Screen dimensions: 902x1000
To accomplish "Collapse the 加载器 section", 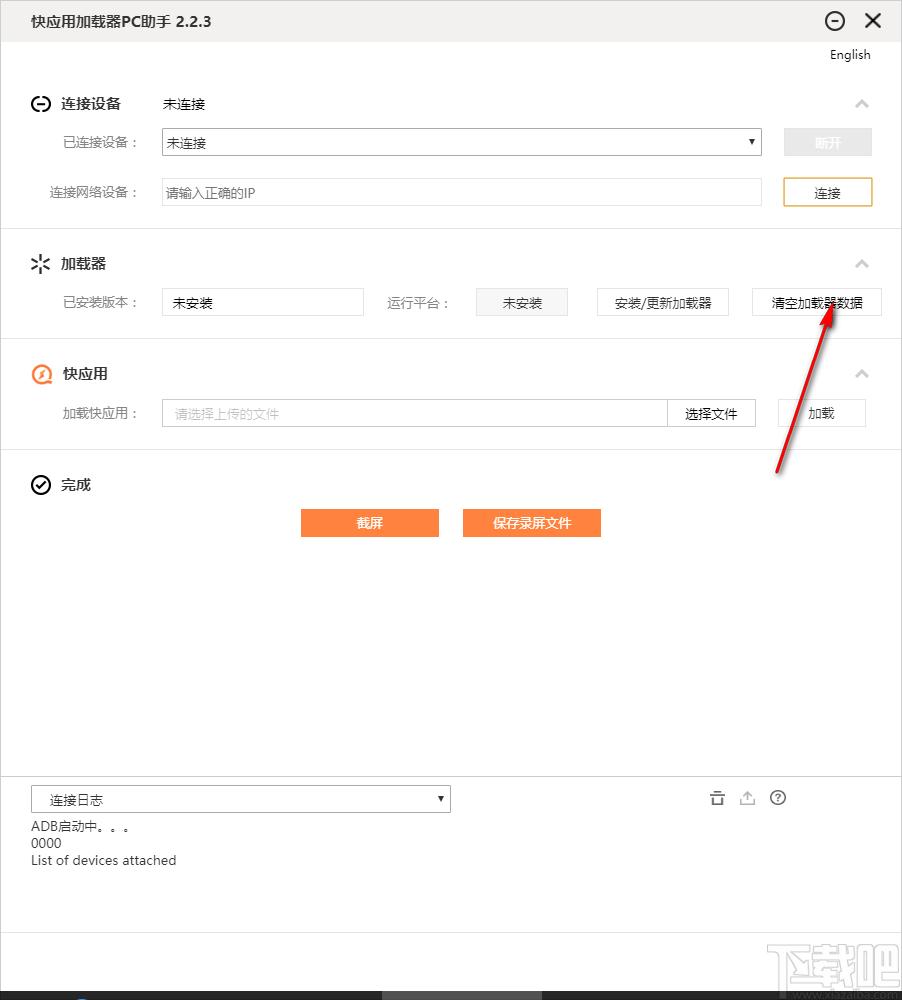I will (x=862, y=264).
